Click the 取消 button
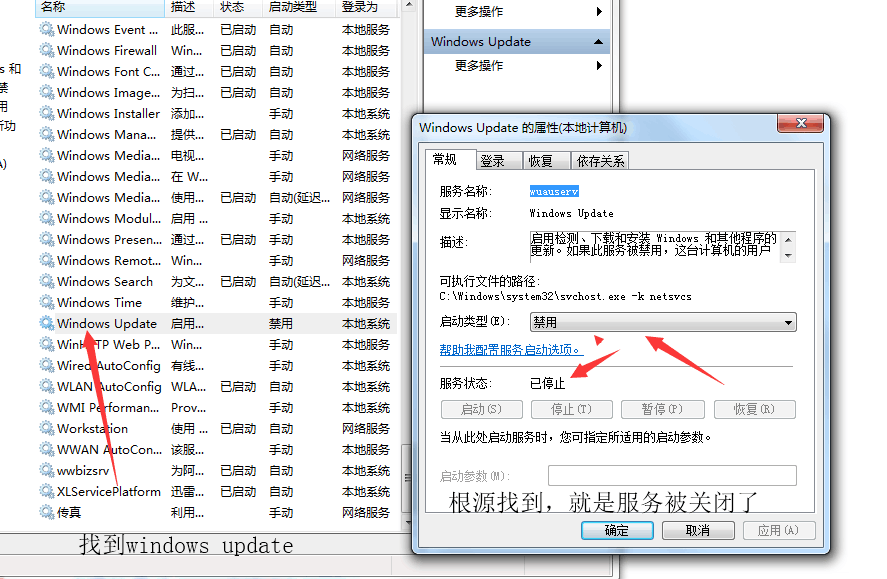Screen dimensions: 887x579 (698, 530)
